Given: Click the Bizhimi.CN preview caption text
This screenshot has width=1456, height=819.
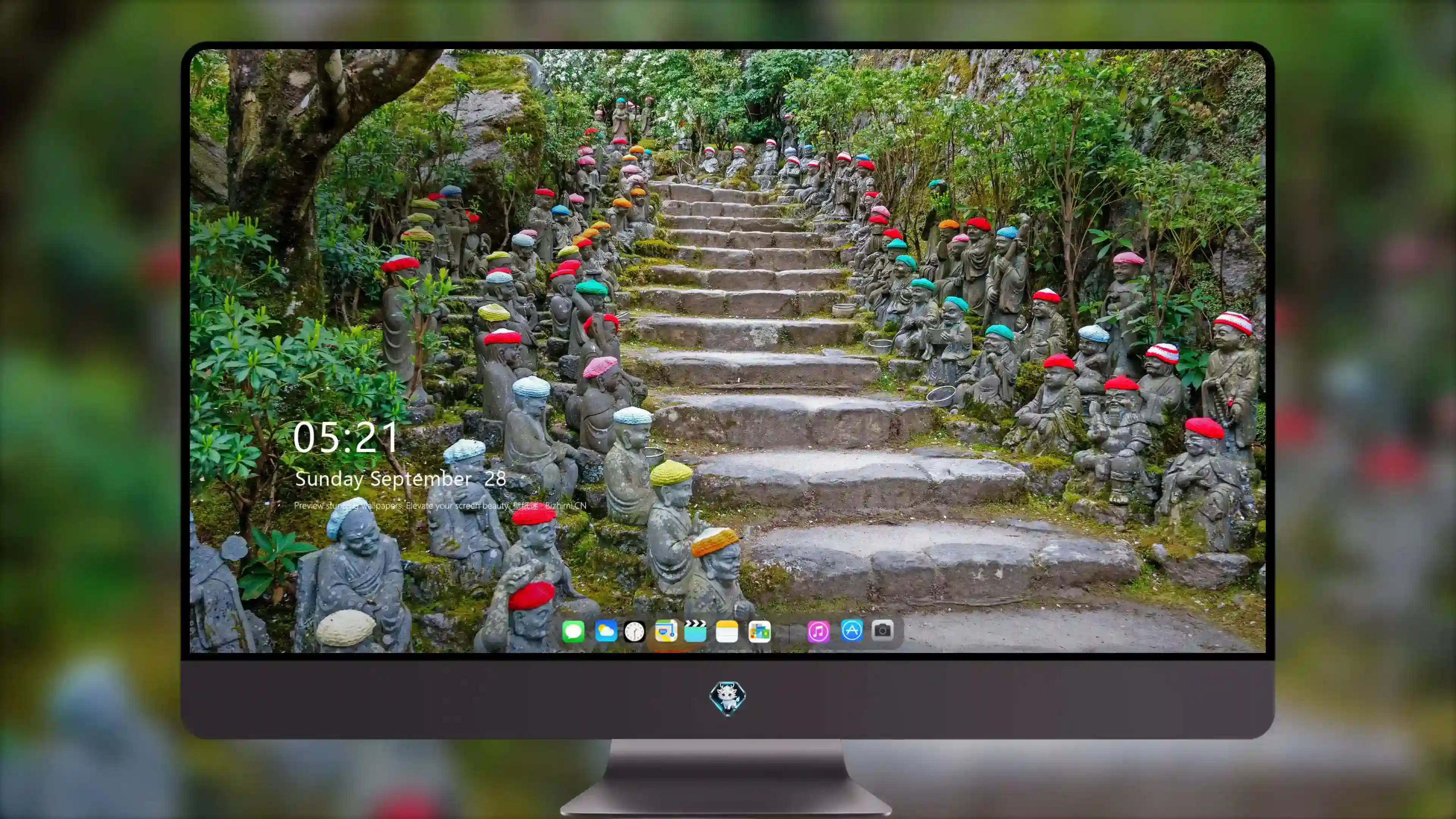Looking at the screenshot, I should [x=440, y=505].
